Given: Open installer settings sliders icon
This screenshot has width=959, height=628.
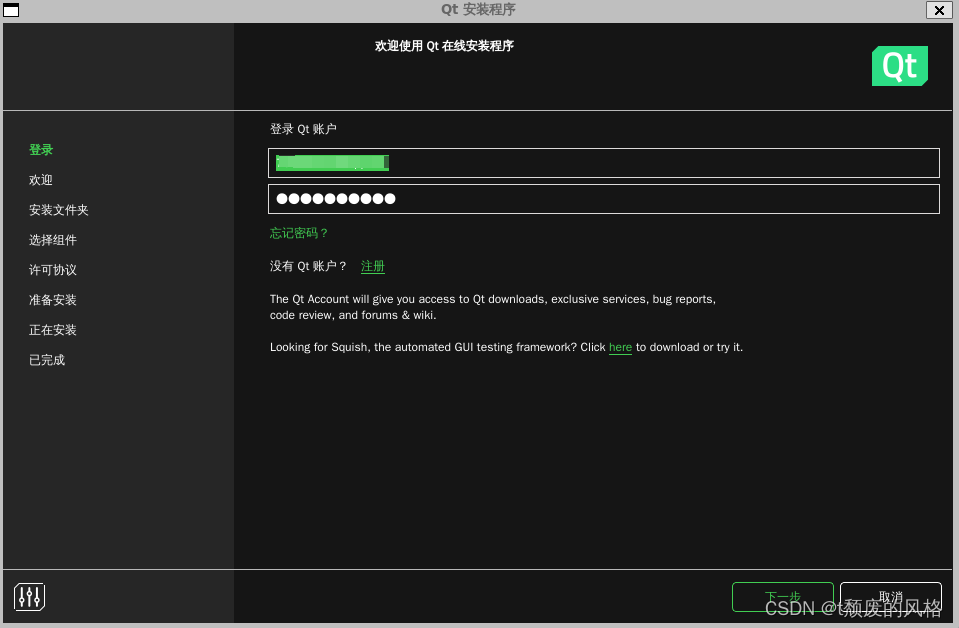Looking at the screenshot, I should click(x=29, y=597).
